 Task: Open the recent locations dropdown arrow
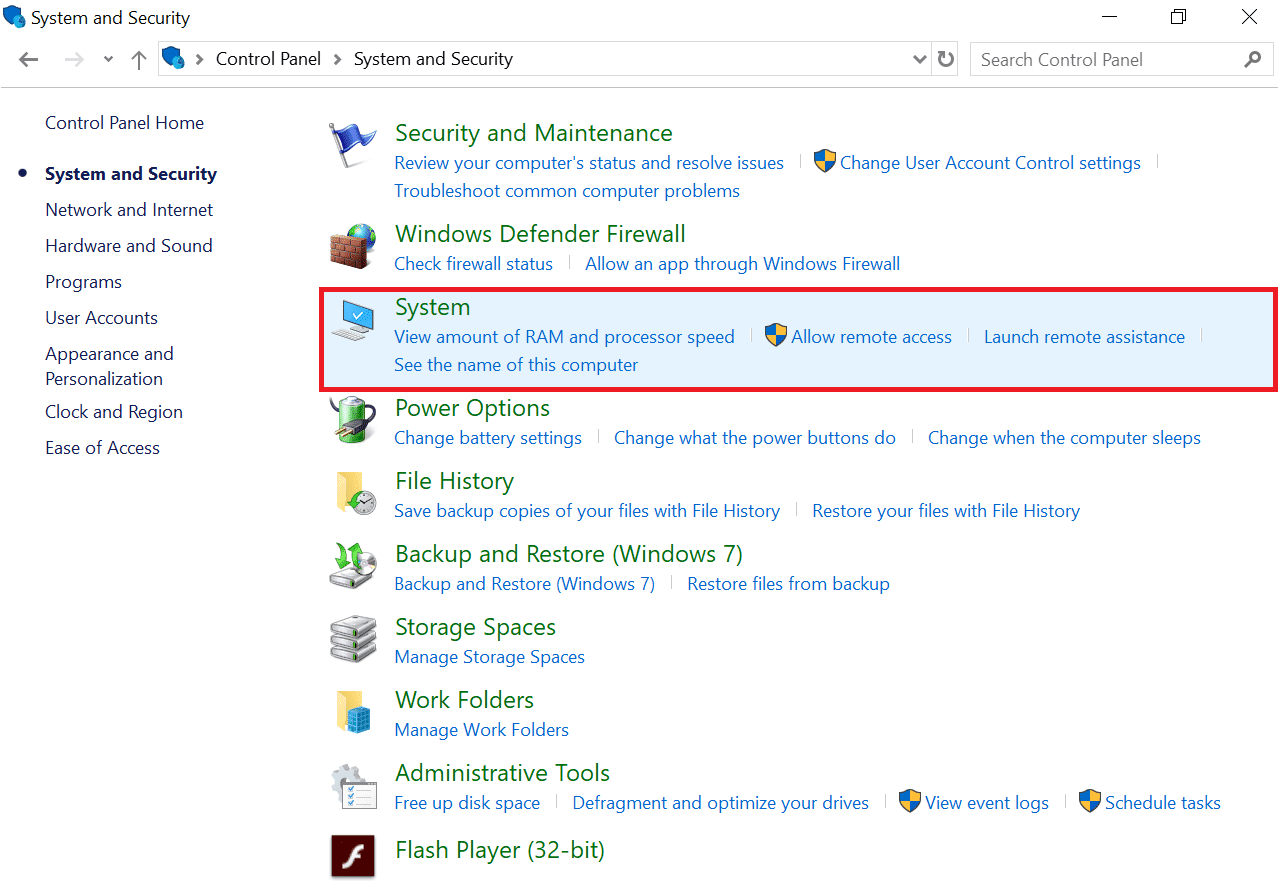pos(108,60)
